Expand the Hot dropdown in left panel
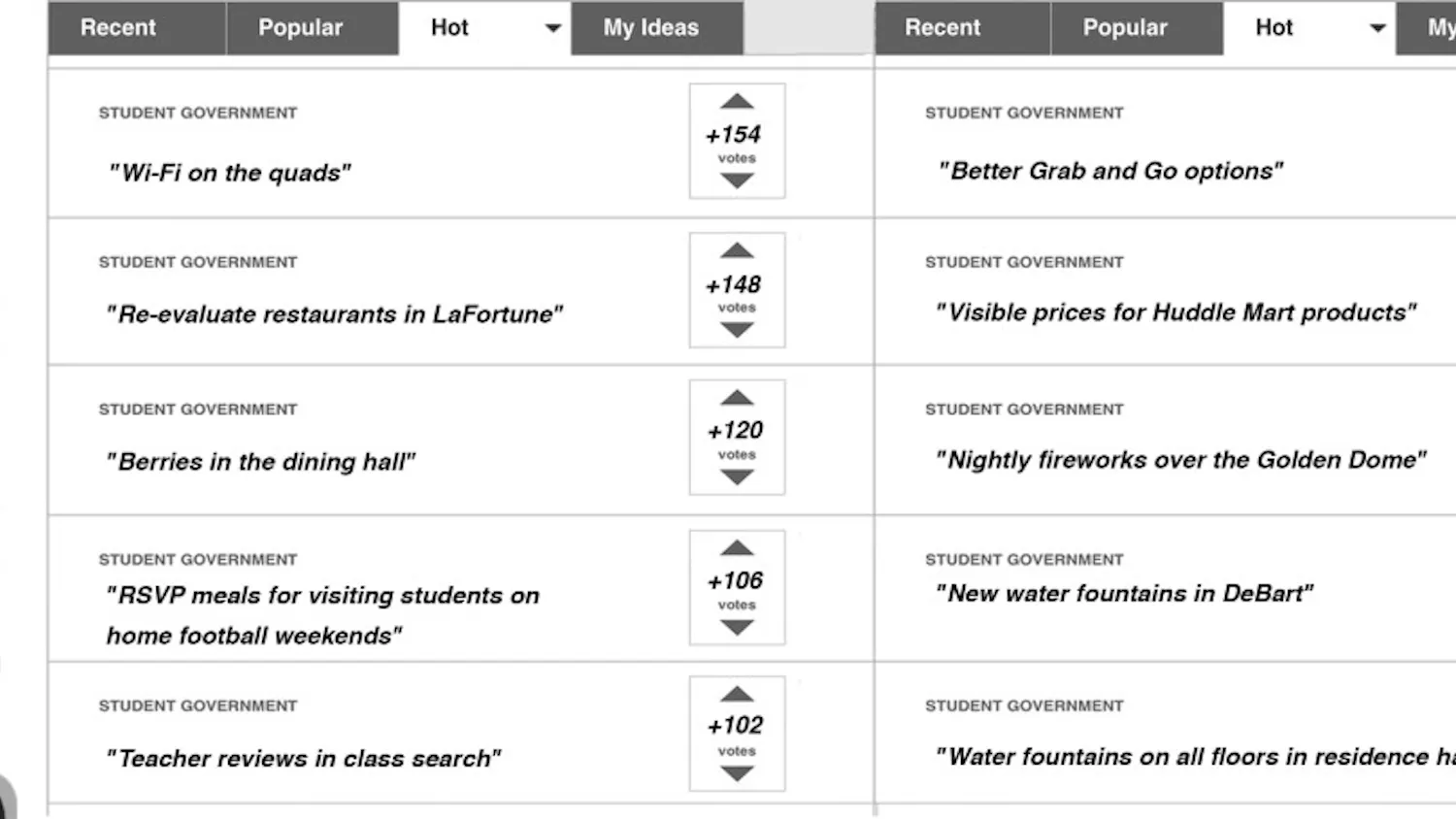 pyautogui.click(x=552, y=28)
